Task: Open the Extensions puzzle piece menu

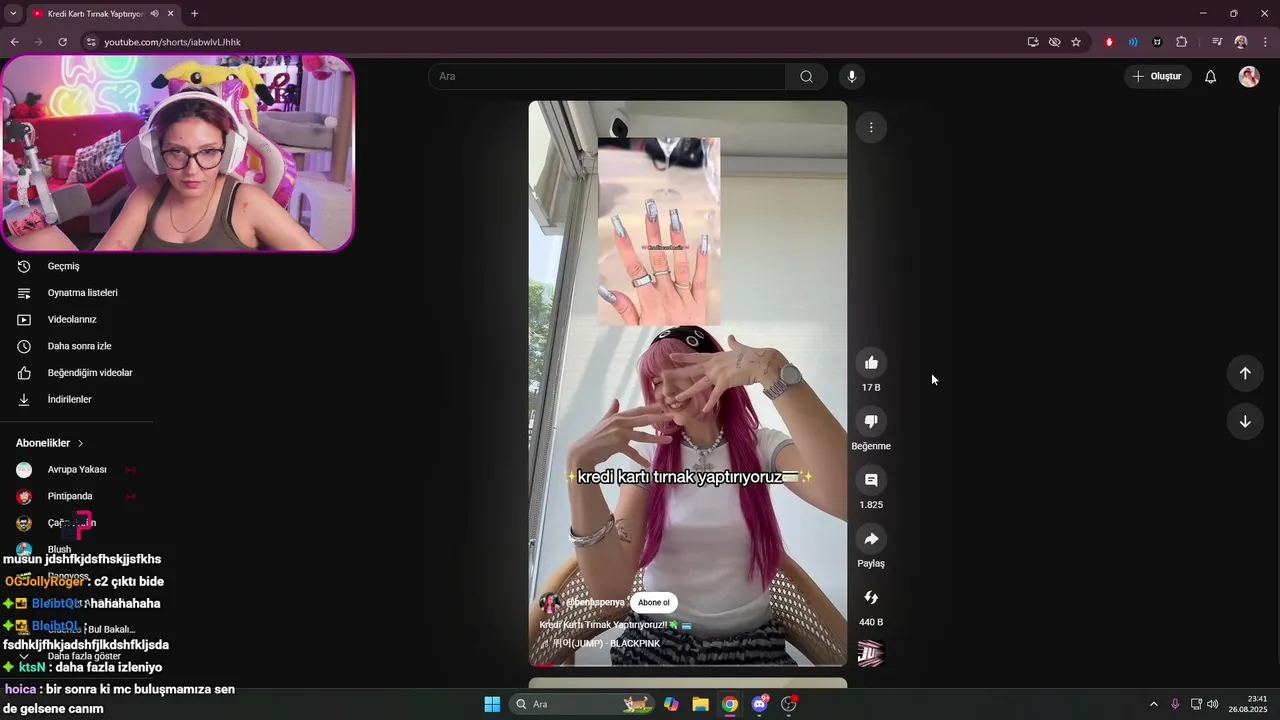Action: point(1182,42)
